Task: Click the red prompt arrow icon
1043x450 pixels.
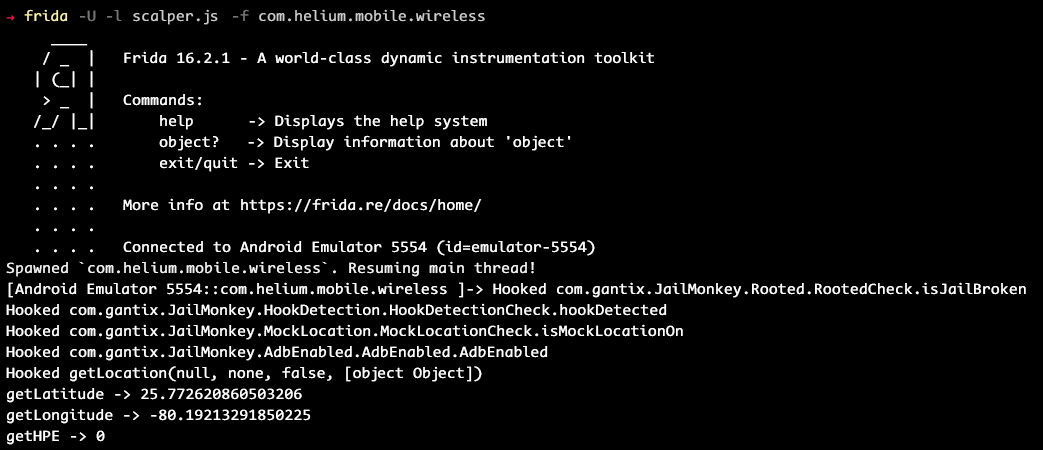Action: 11,17
